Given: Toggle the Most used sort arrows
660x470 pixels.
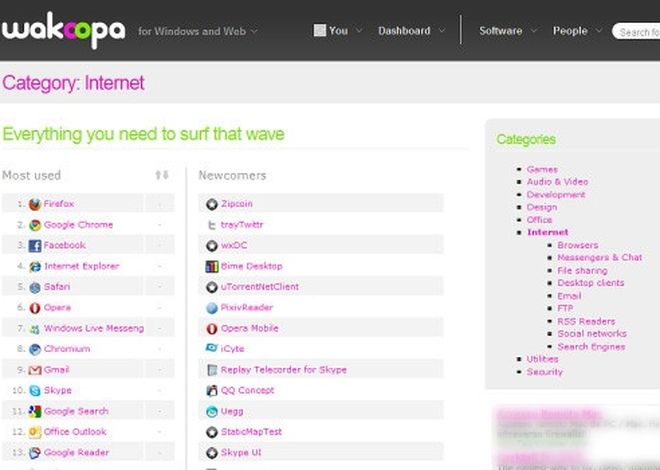Looking at the screenshot, I should pyautogui.click(x=162, y=175).
